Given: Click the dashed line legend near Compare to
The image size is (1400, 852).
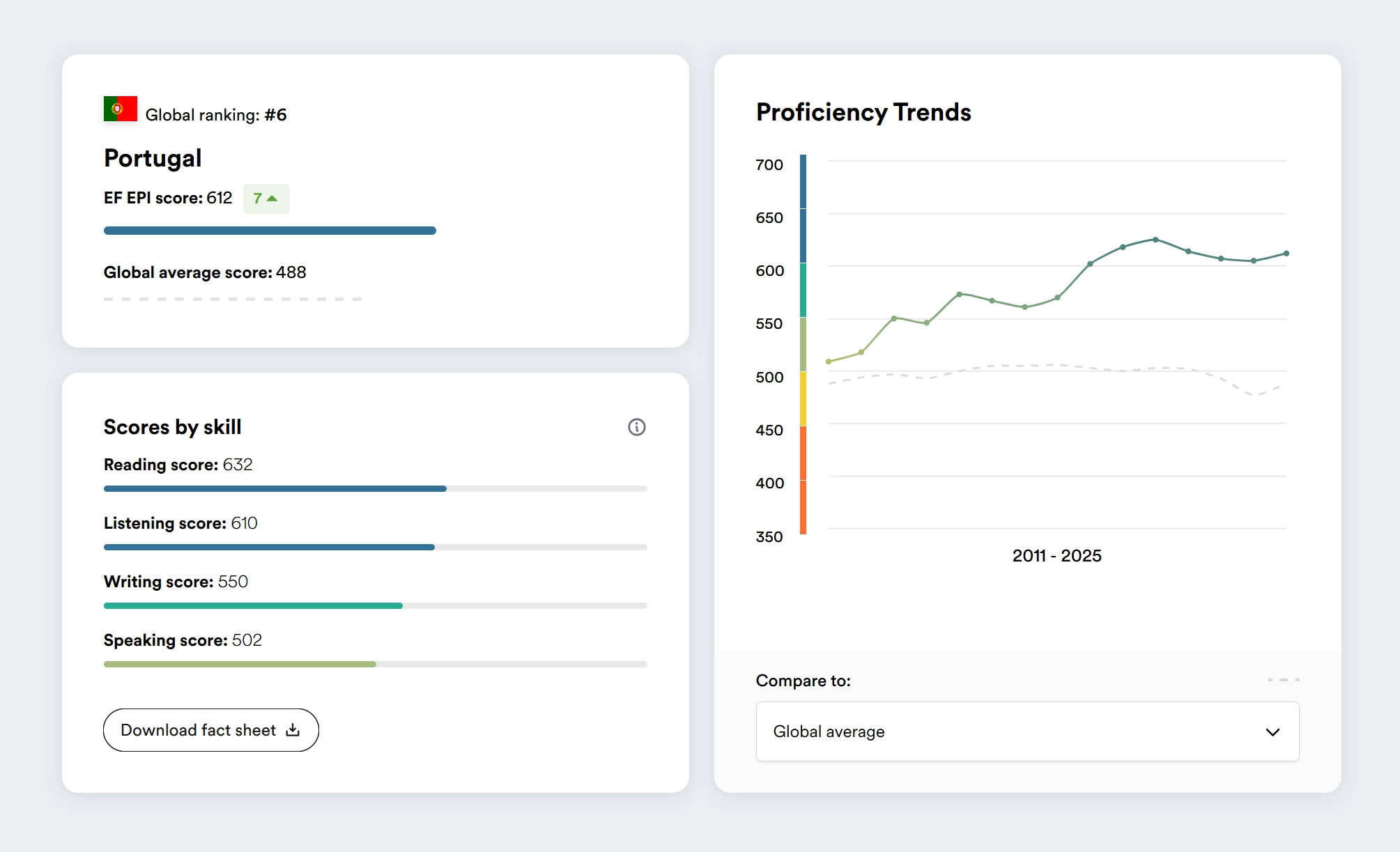Looking at the screenshot, I should coord(1283,679).
